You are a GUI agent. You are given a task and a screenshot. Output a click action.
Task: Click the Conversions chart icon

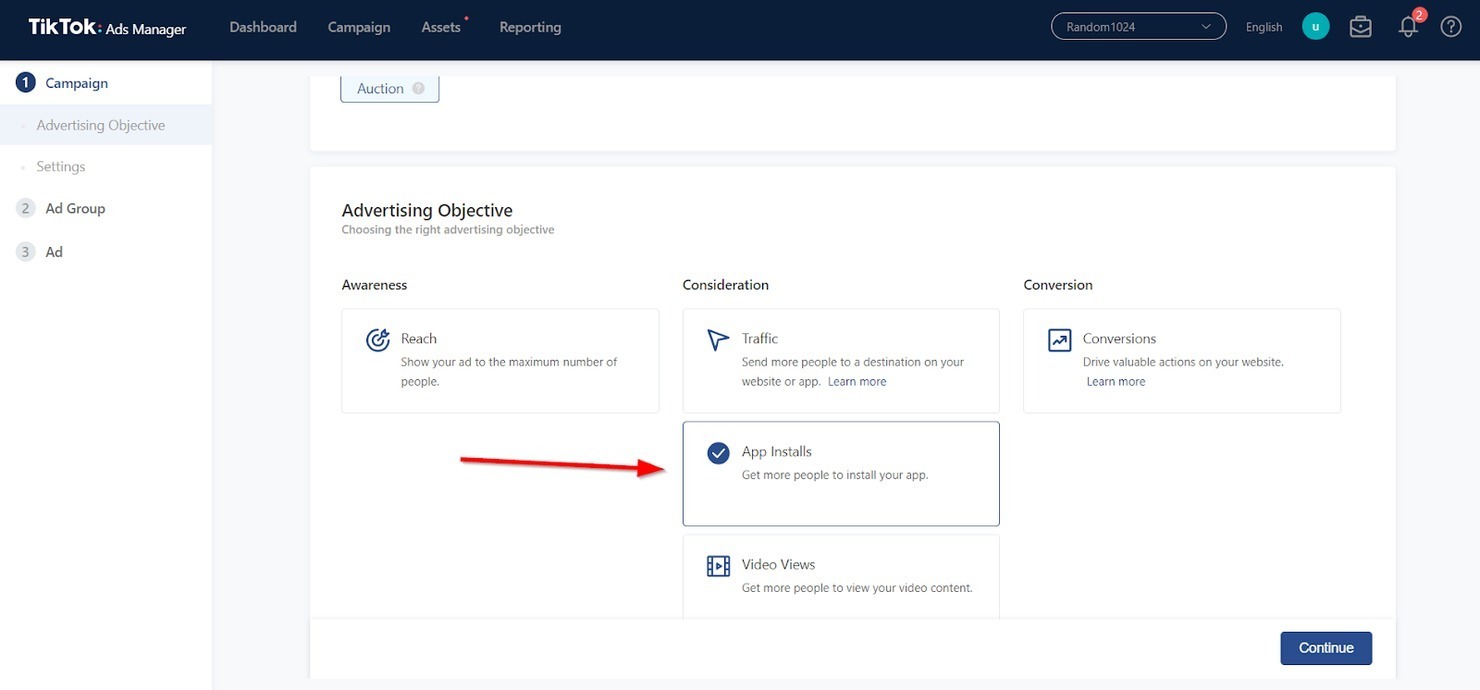tap(1059, 340)
